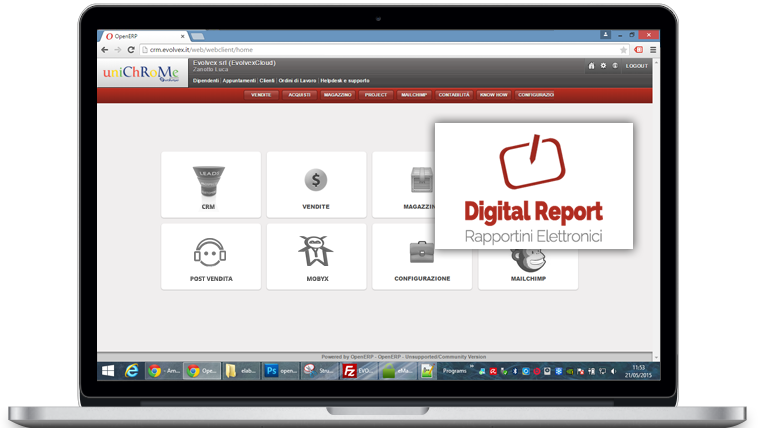Image resolution: width=760 pixels, height=428 pixels.
Task: Launch Internet Explorer from taskbar
Action: click(x=131, y=371)
